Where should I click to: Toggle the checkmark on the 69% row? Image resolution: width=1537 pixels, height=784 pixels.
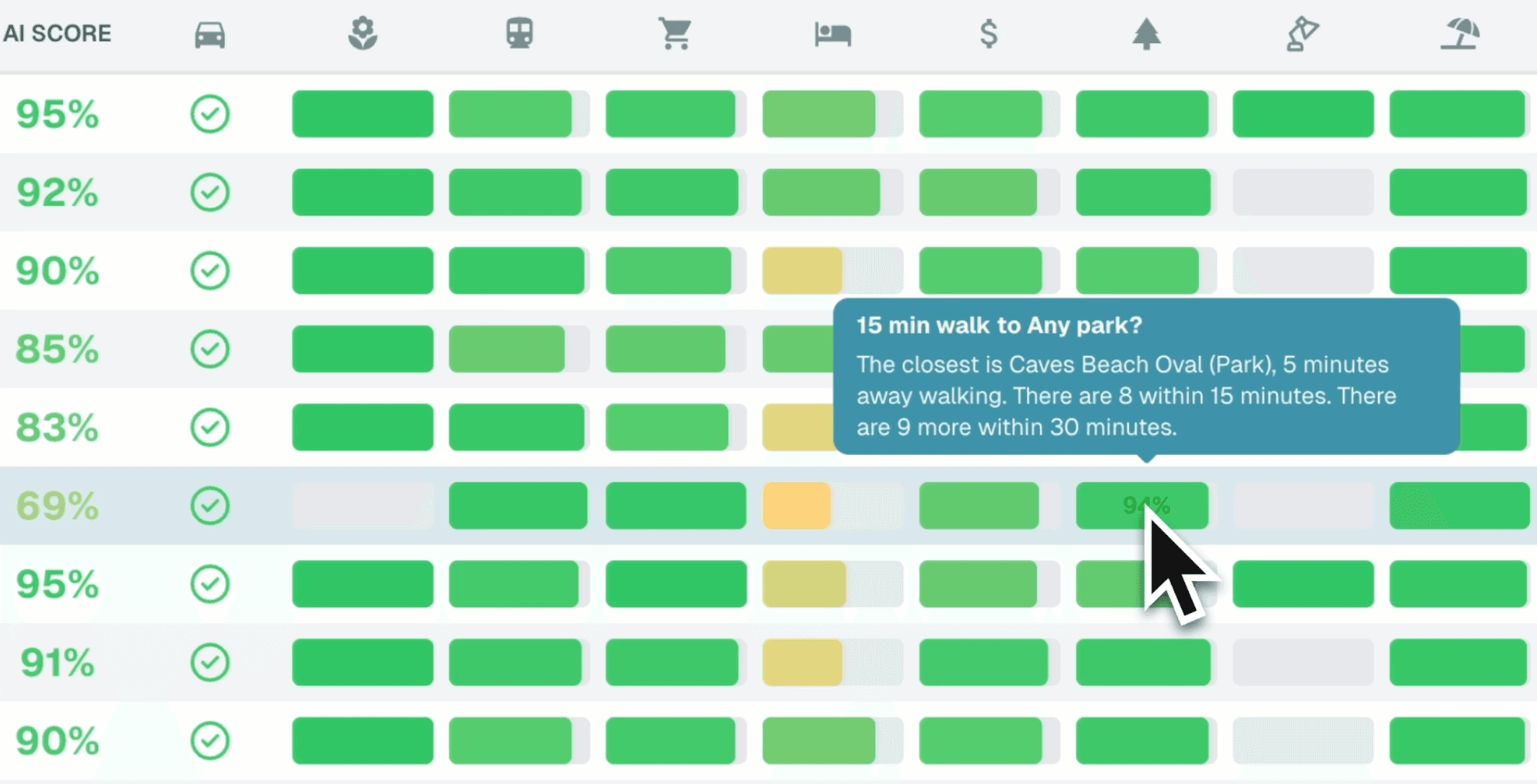click(209, 505)
